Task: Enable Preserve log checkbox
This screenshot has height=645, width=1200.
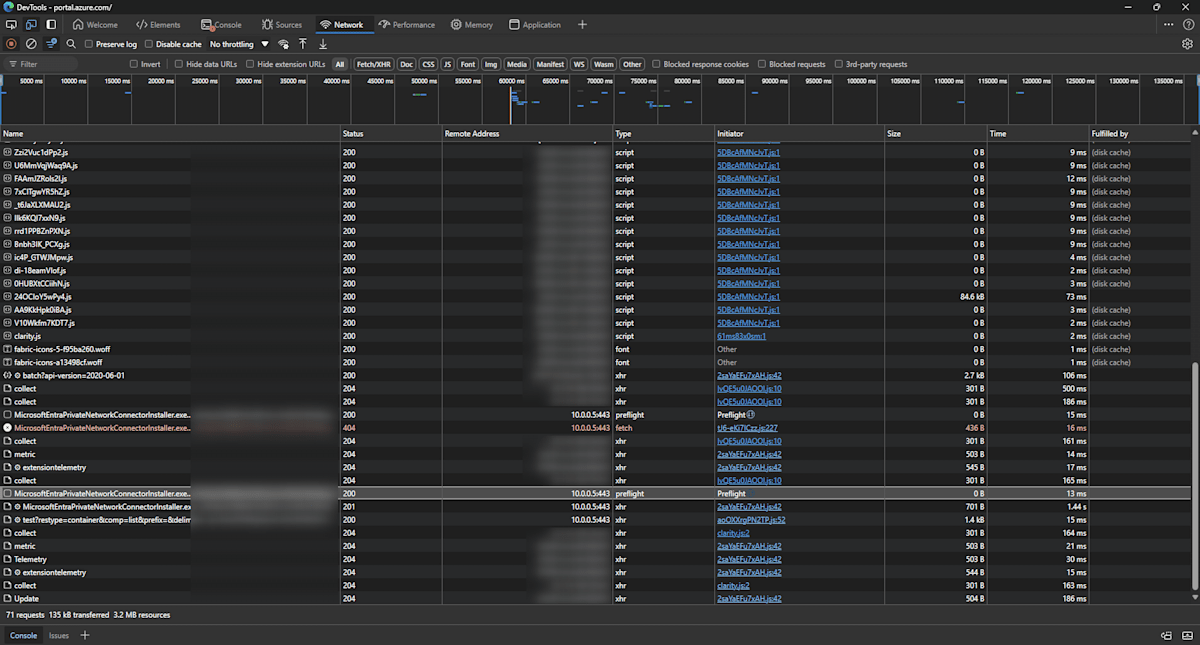Action: (89, 44)
